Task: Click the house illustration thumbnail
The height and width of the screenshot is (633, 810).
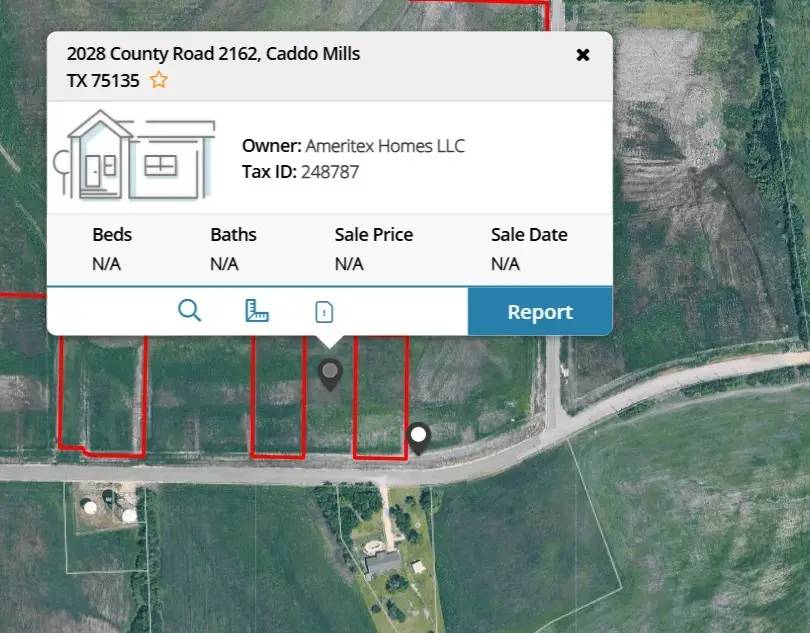Action: click(x=140, y=156)
